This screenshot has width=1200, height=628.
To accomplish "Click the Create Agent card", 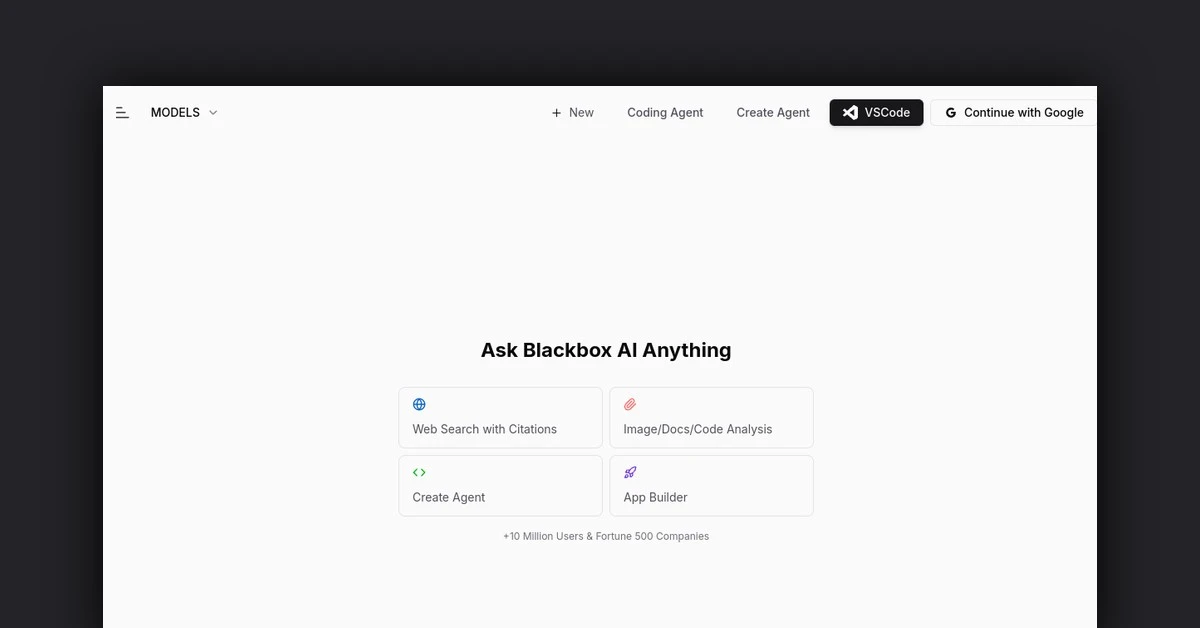I will [500, 485].
